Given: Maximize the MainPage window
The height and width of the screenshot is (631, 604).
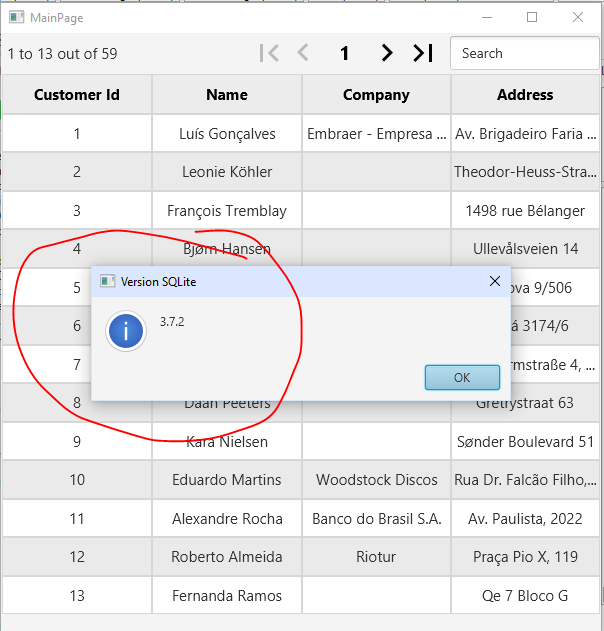Looking at the screenshot, I should coord(532,17).
